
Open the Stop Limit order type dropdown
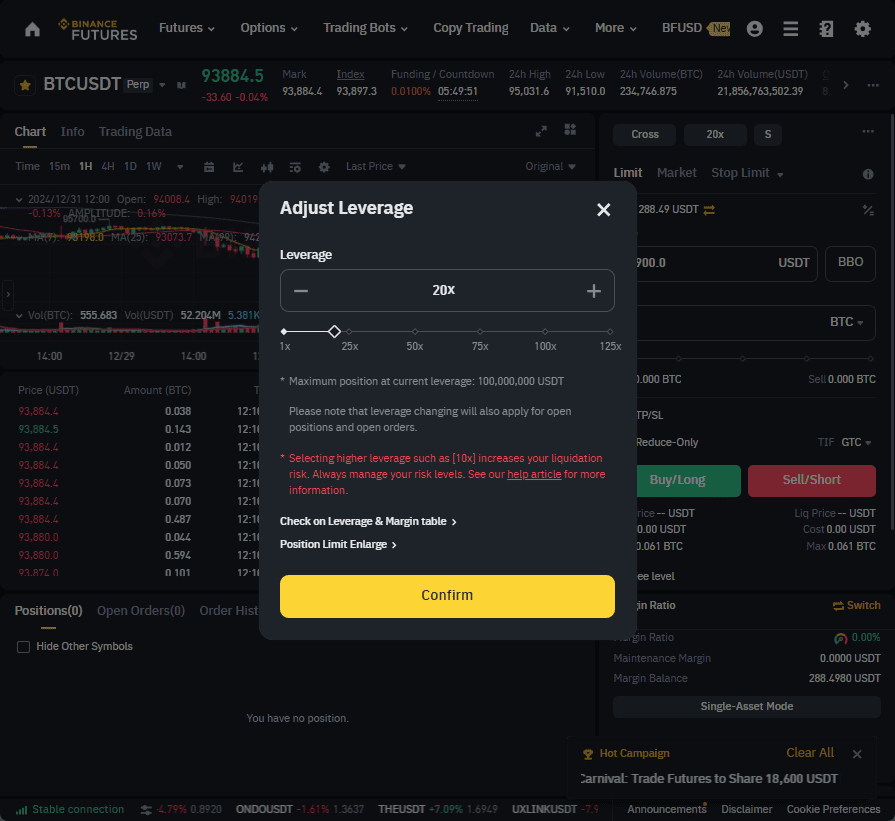coord(747,172)
